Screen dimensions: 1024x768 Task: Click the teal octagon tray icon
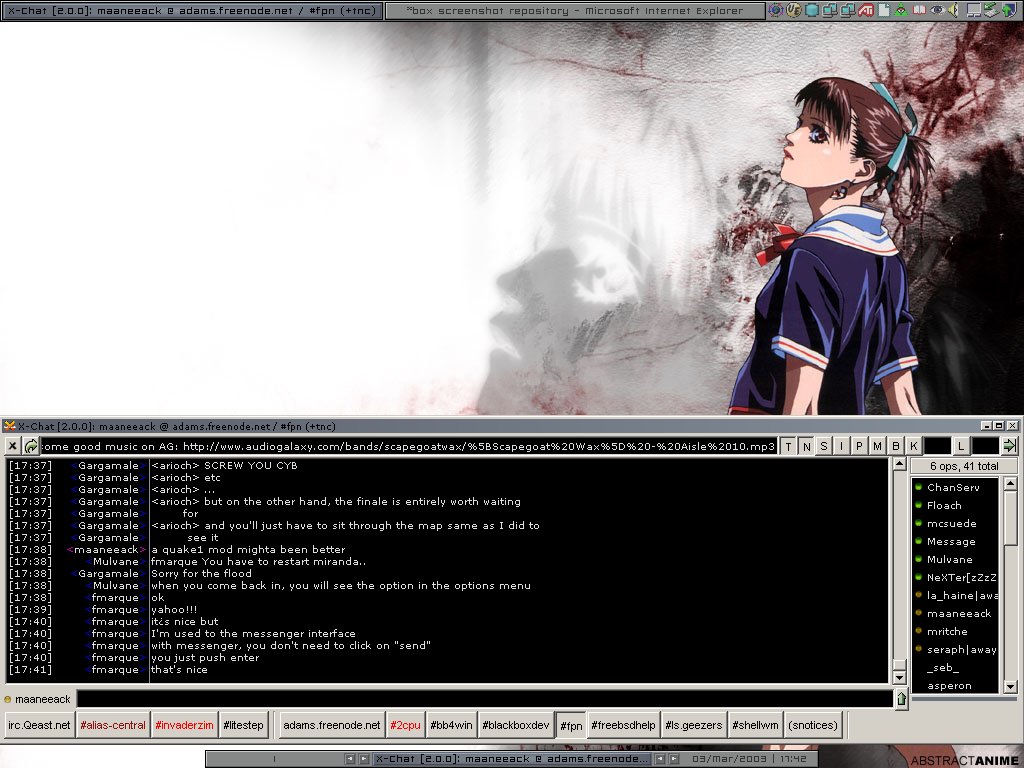pos(812,10)
